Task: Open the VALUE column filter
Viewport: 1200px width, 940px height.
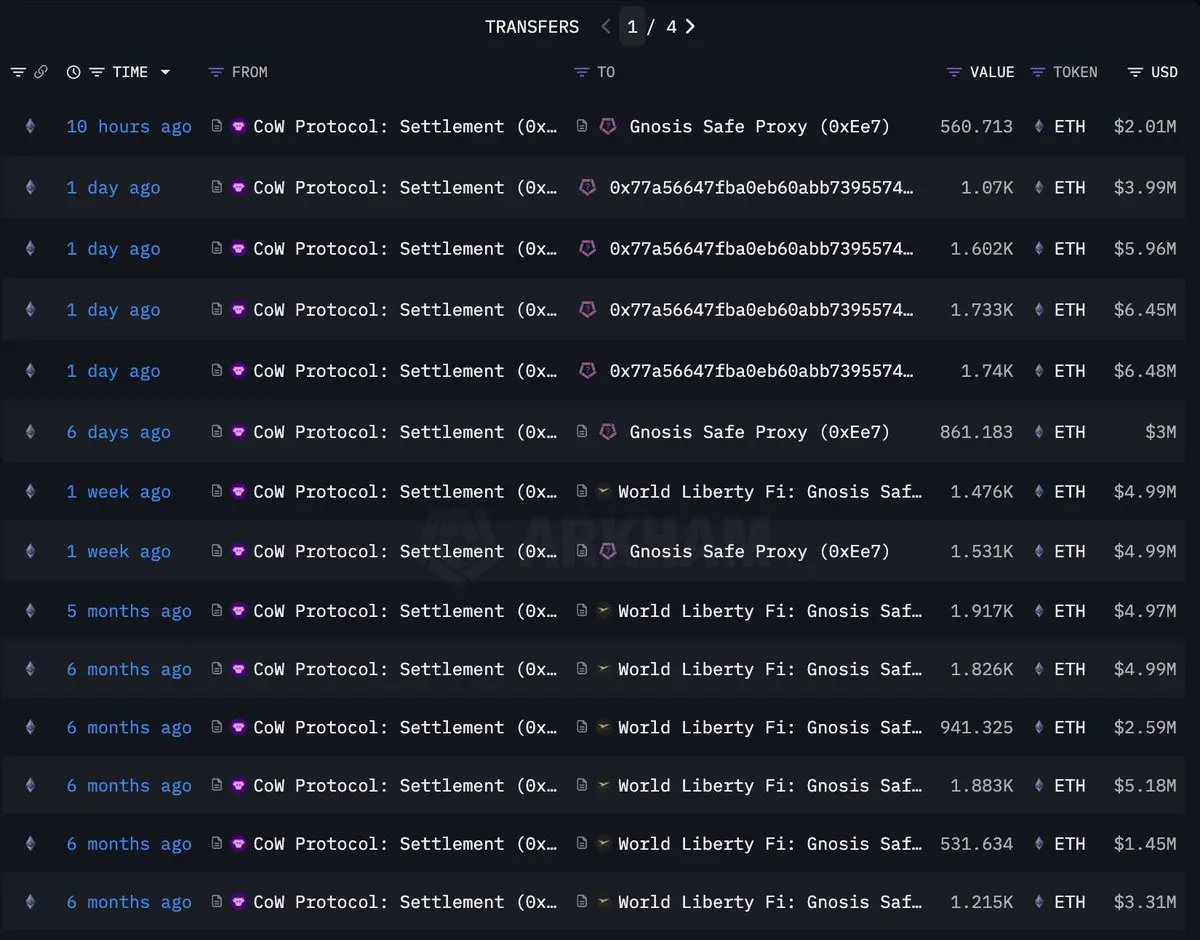Action: click(955, 72)
